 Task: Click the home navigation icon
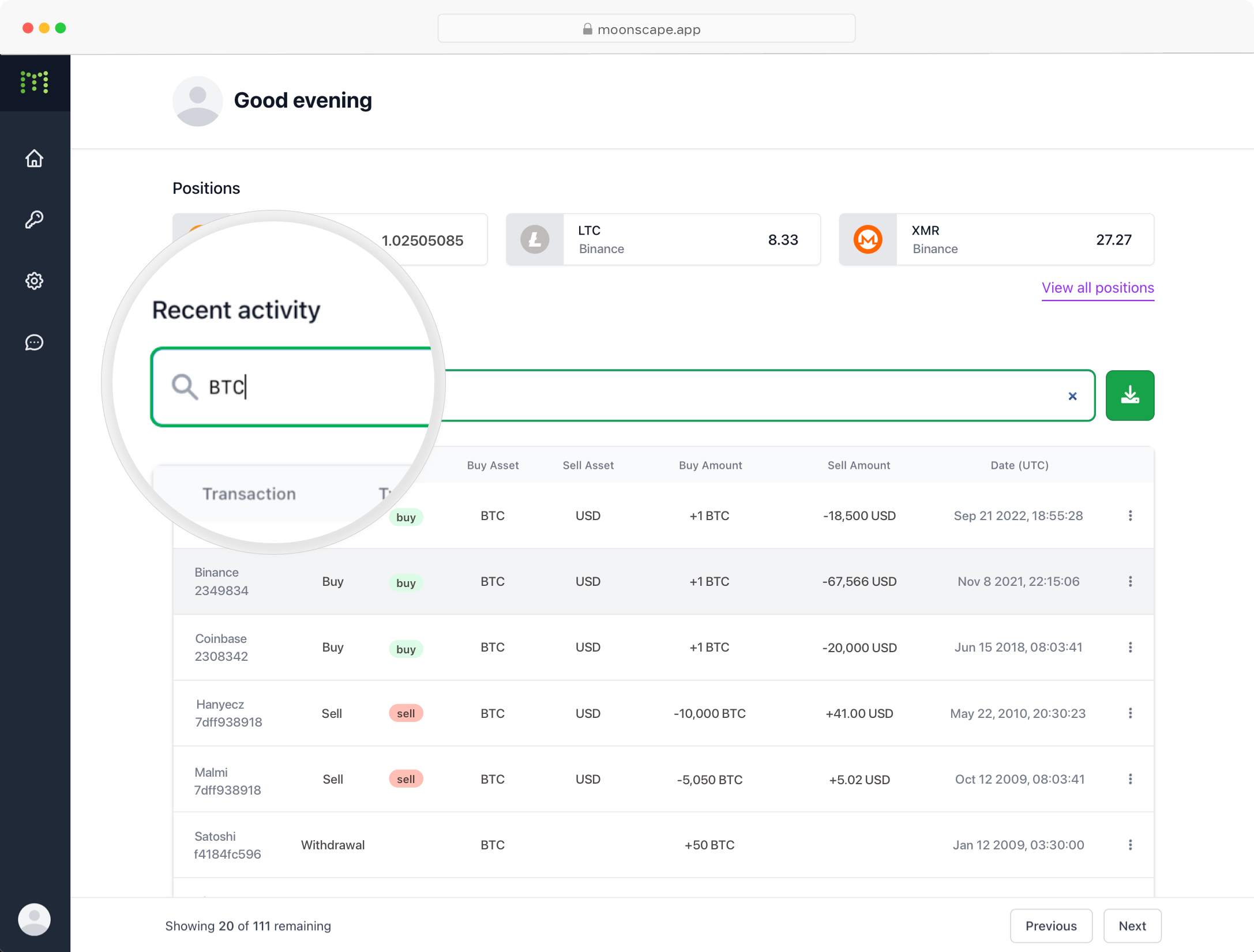pos(34,159)
